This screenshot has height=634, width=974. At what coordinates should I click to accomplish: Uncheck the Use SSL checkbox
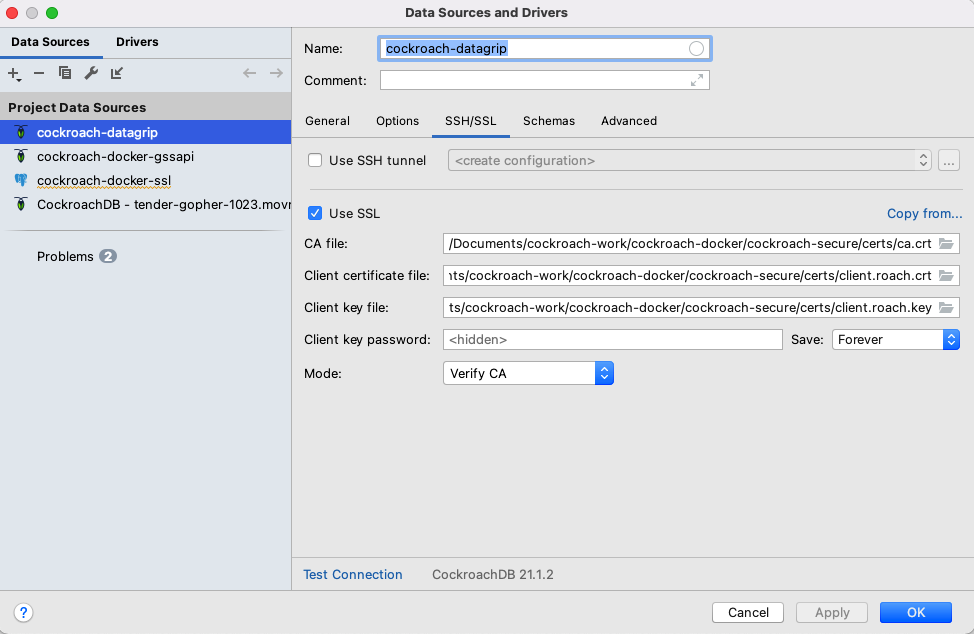tap(315, 213)
